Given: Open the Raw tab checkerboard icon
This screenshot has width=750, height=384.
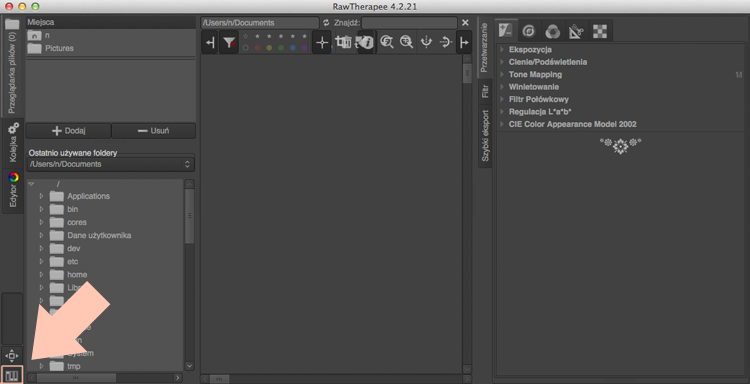Looking at the screenshot, I should click(x=600, y=32).
